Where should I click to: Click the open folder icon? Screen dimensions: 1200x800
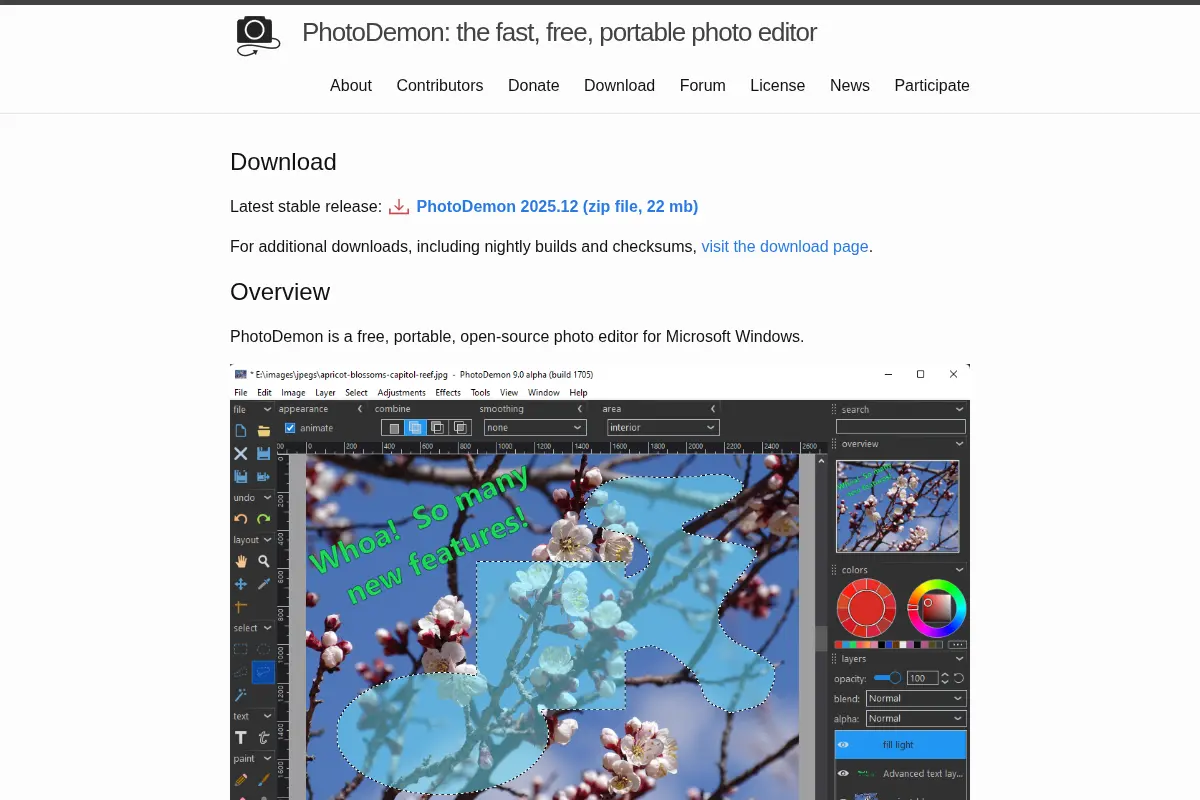click(264, 430)
